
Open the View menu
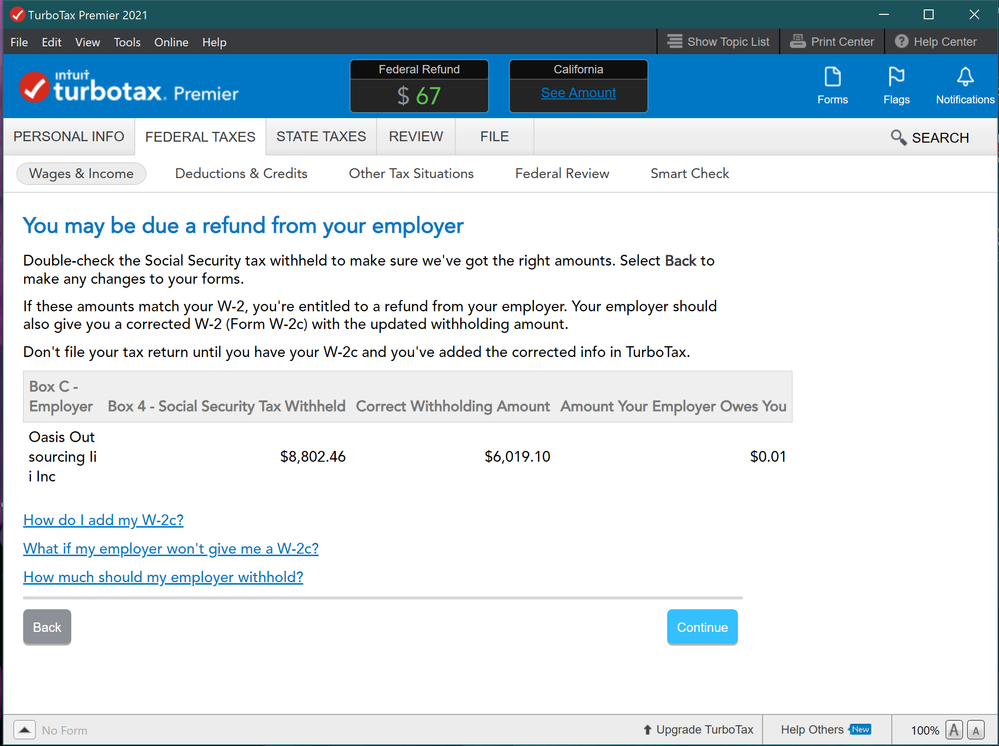[87, 42]
